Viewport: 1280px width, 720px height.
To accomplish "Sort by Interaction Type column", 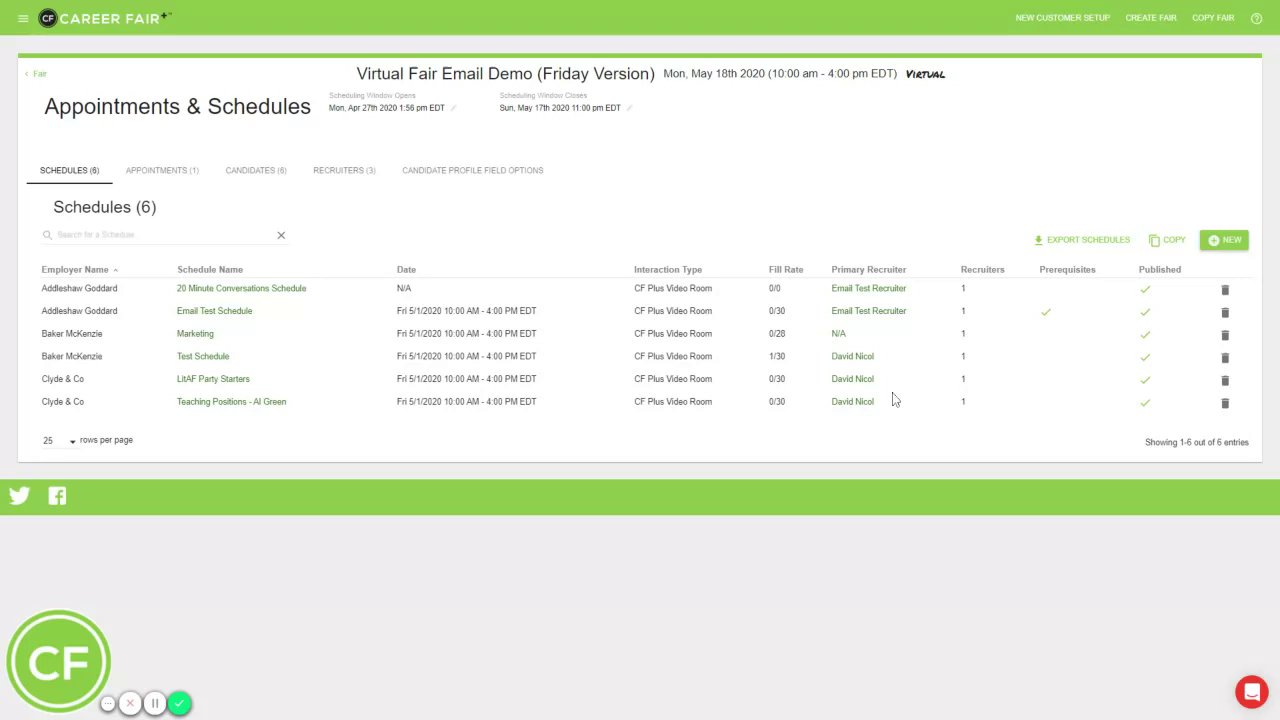I will (668, 270).
